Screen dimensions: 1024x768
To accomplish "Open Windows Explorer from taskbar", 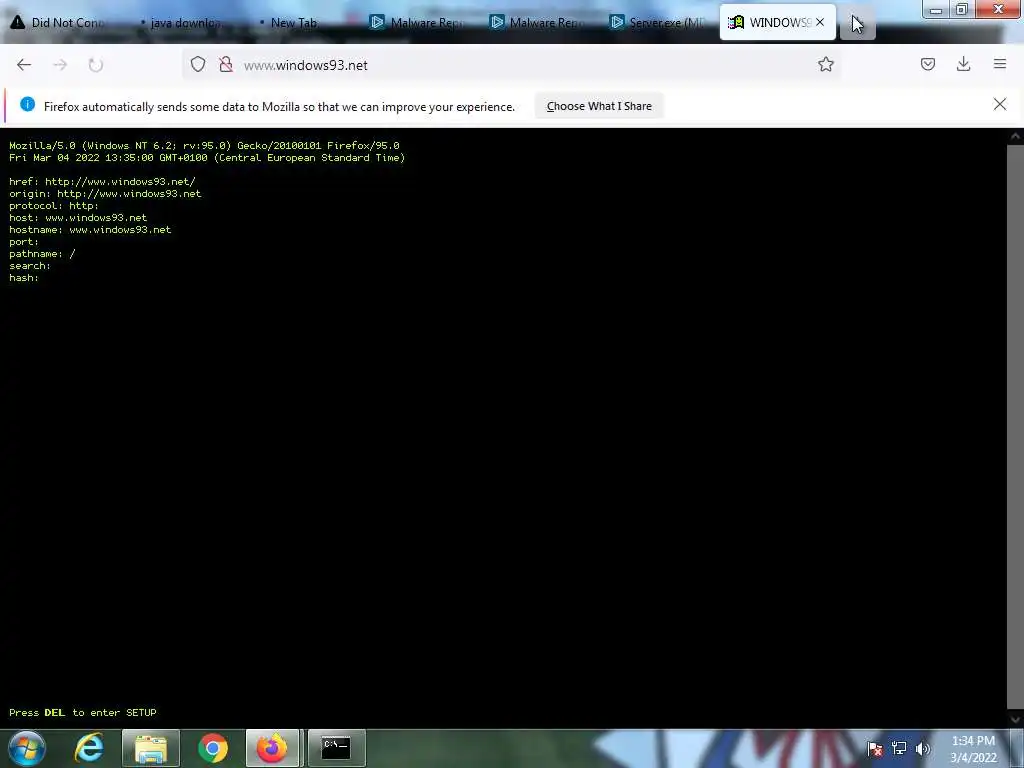I will click(x=151, y=748).
